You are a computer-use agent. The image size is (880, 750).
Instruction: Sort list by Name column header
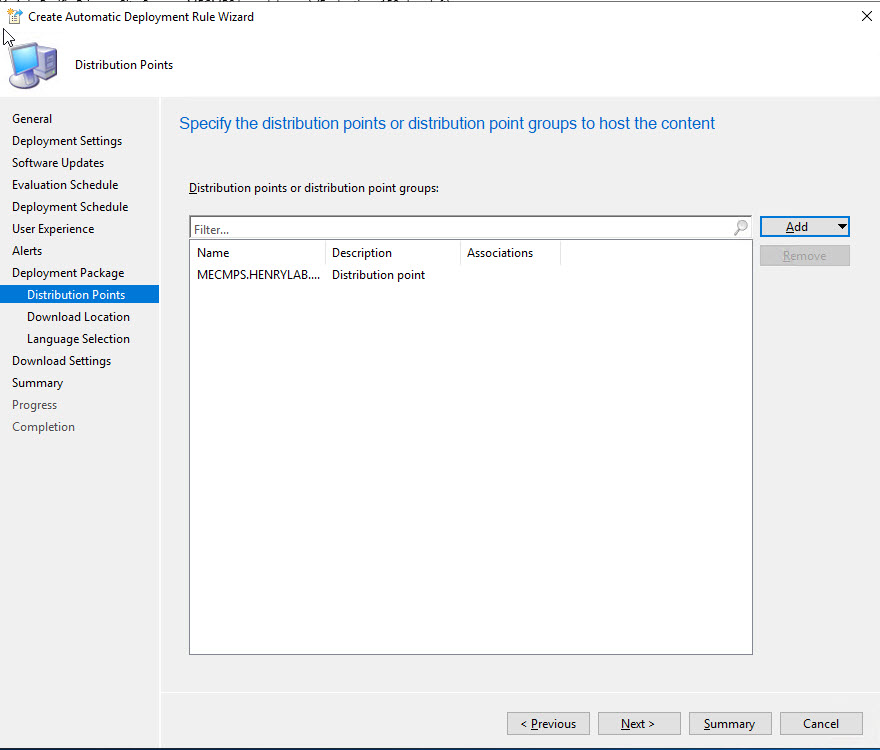(x=257, y=253)
